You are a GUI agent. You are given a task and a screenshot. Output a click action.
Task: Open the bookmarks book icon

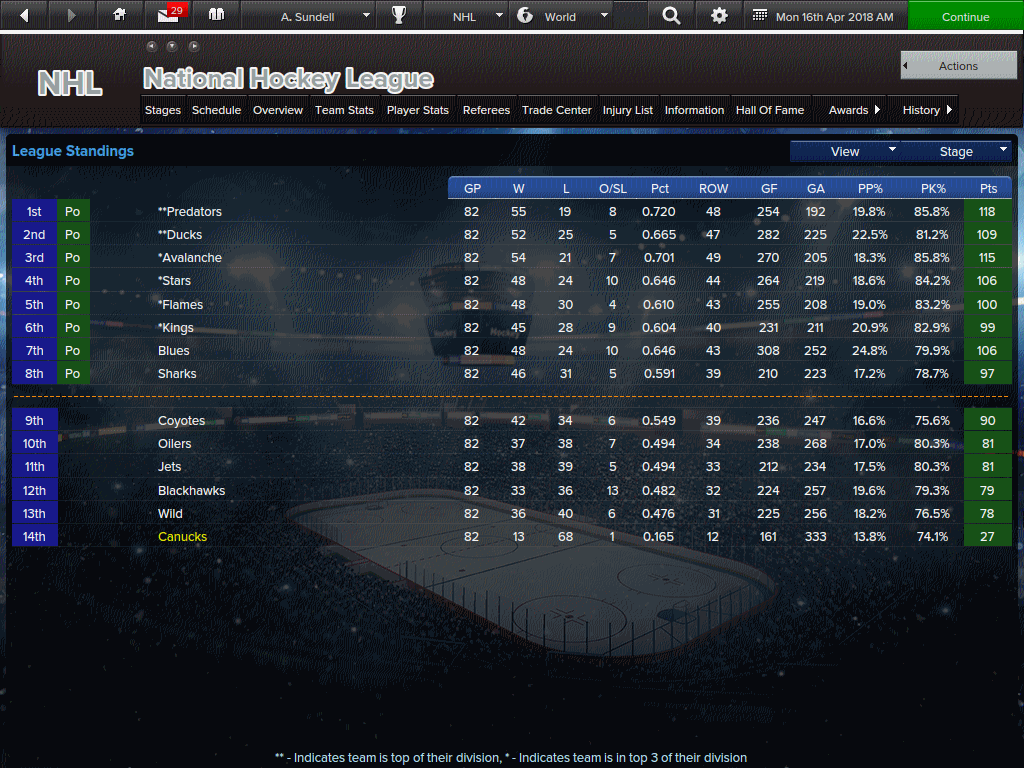click(216, 14)
